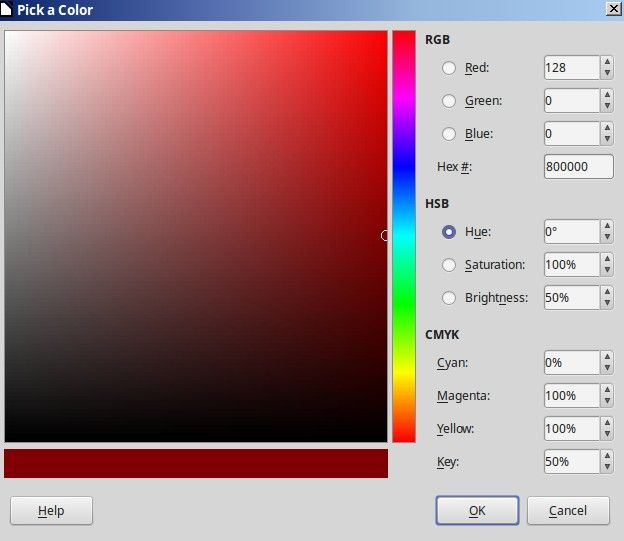
Task: Select the Brightness radio button
Action: pos(448,298)
